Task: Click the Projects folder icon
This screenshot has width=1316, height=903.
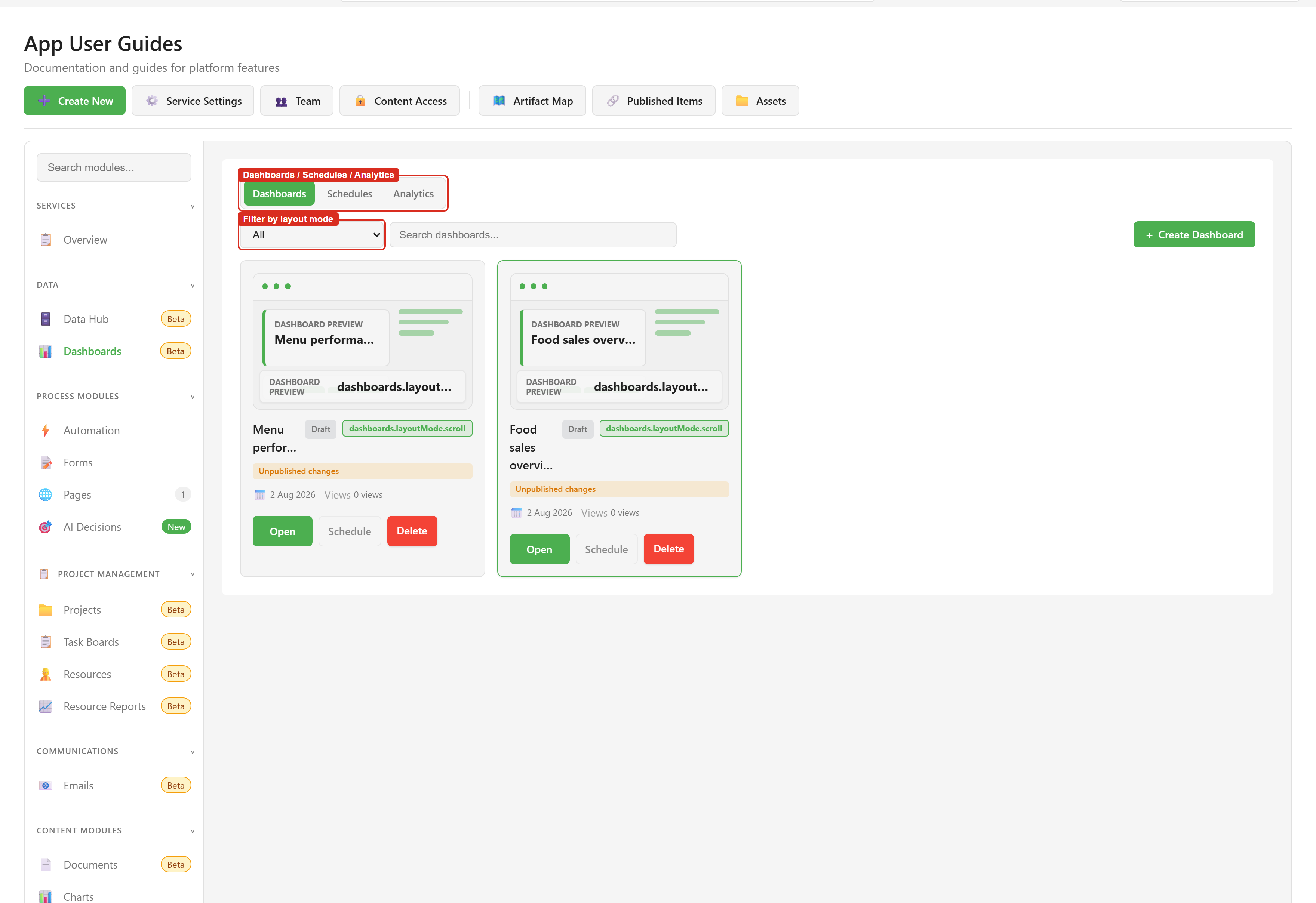Action: click(x=45, y=610)
